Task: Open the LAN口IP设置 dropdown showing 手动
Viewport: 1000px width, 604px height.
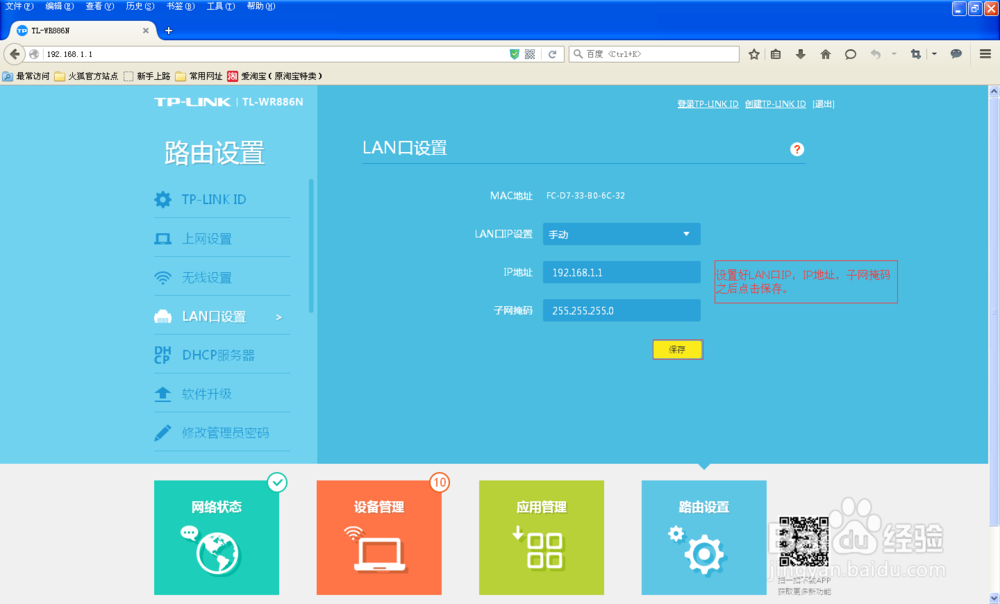Action: pyautogui.click(x=621, y=234)
